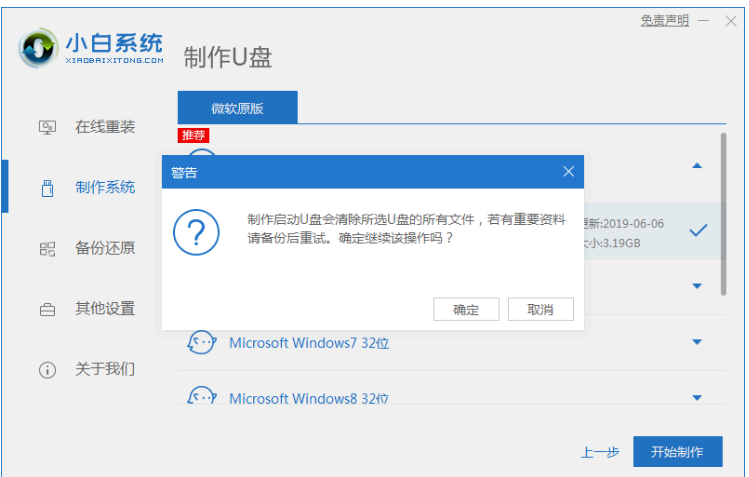
Task: Toggle the checkmark on the selected system row
Action: click(x=698, y=231)
